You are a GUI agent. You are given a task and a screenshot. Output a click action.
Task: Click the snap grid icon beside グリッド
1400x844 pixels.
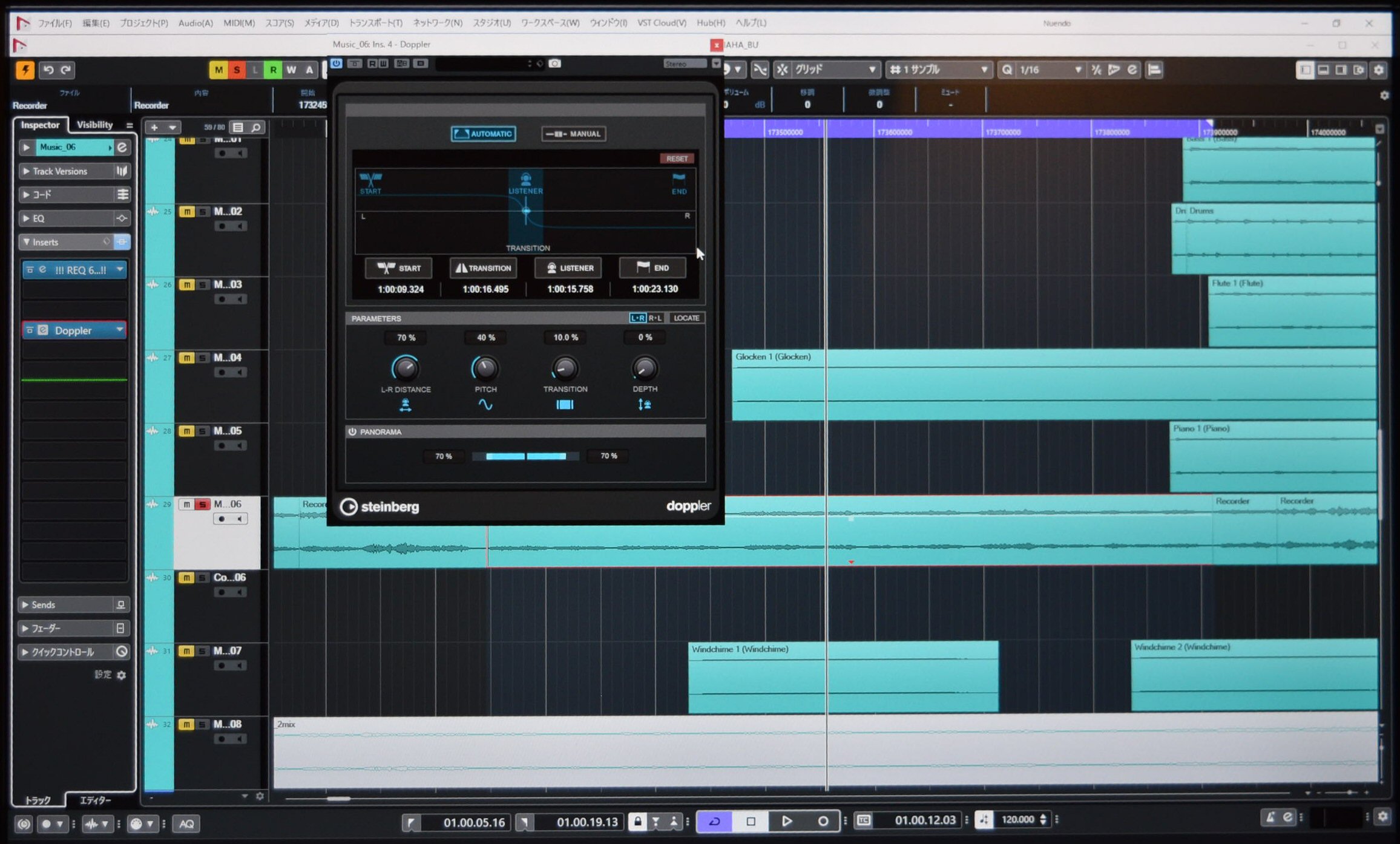[x=783, y=70]
